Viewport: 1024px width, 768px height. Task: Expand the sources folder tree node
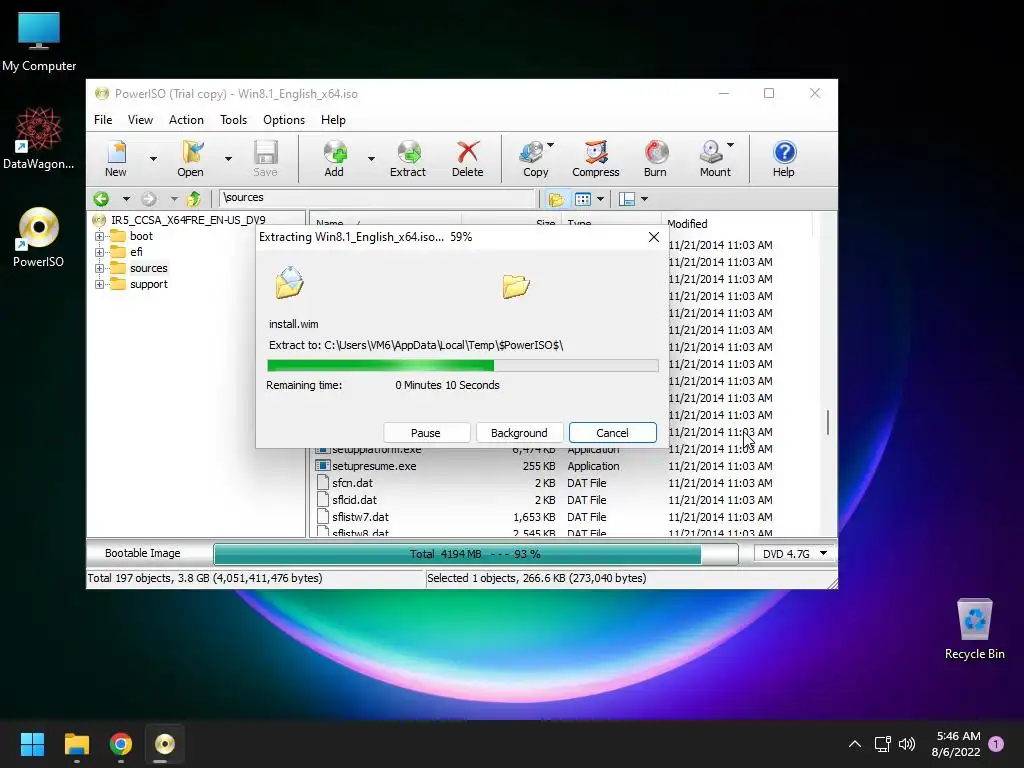pyautogui.click(x=99, y=268)
